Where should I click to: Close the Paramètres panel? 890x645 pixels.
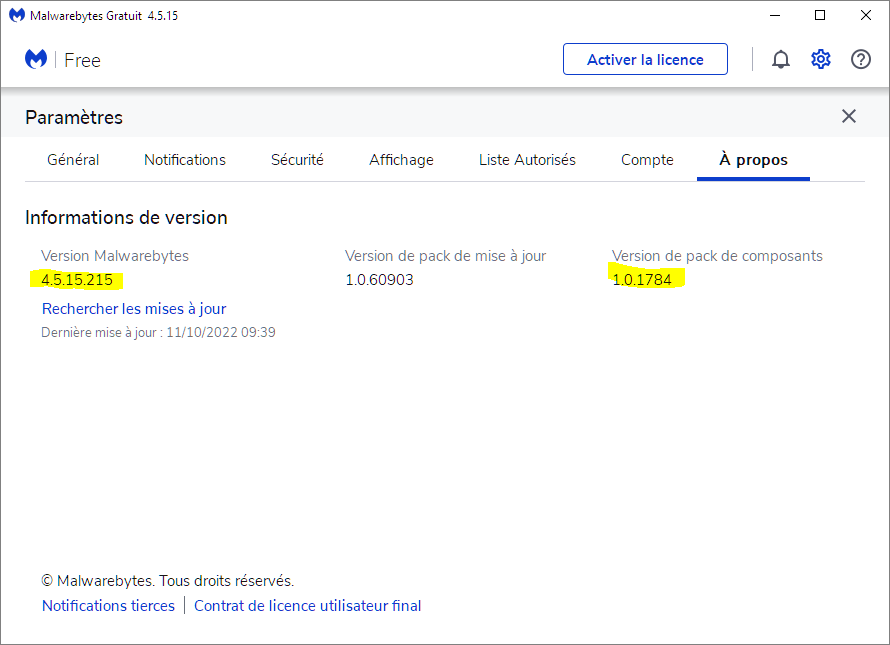pos(849,116)
